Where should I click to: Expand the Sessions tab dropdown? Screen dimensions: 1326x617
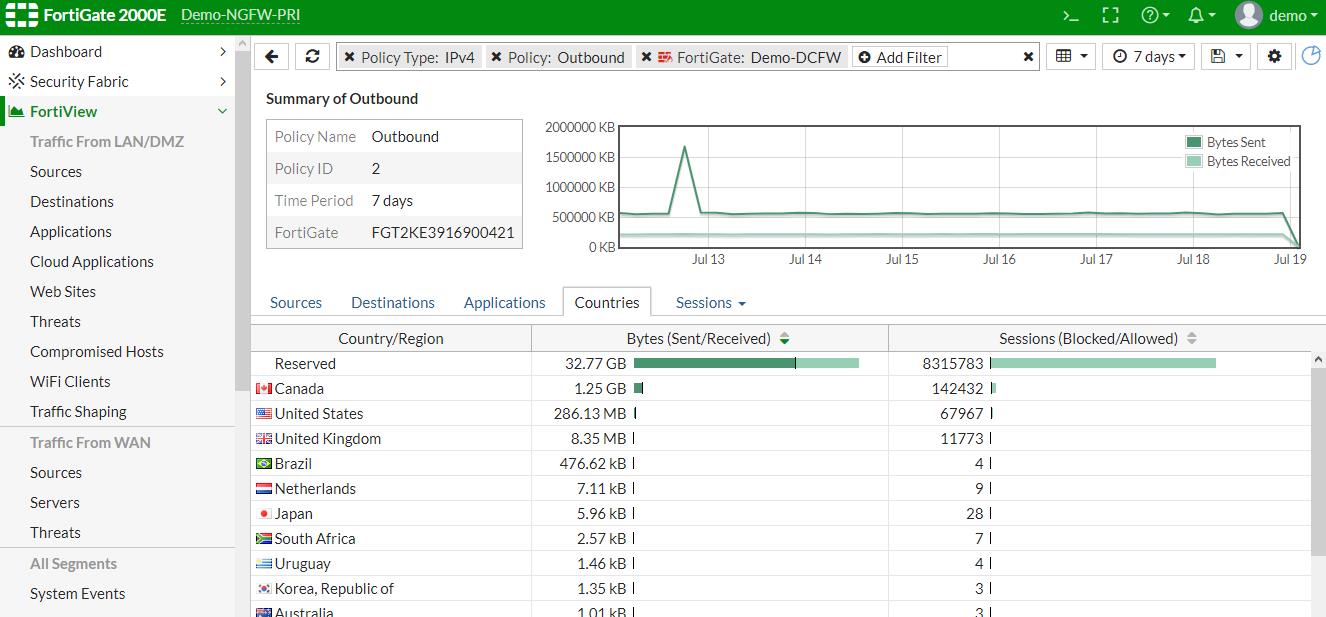710,303
